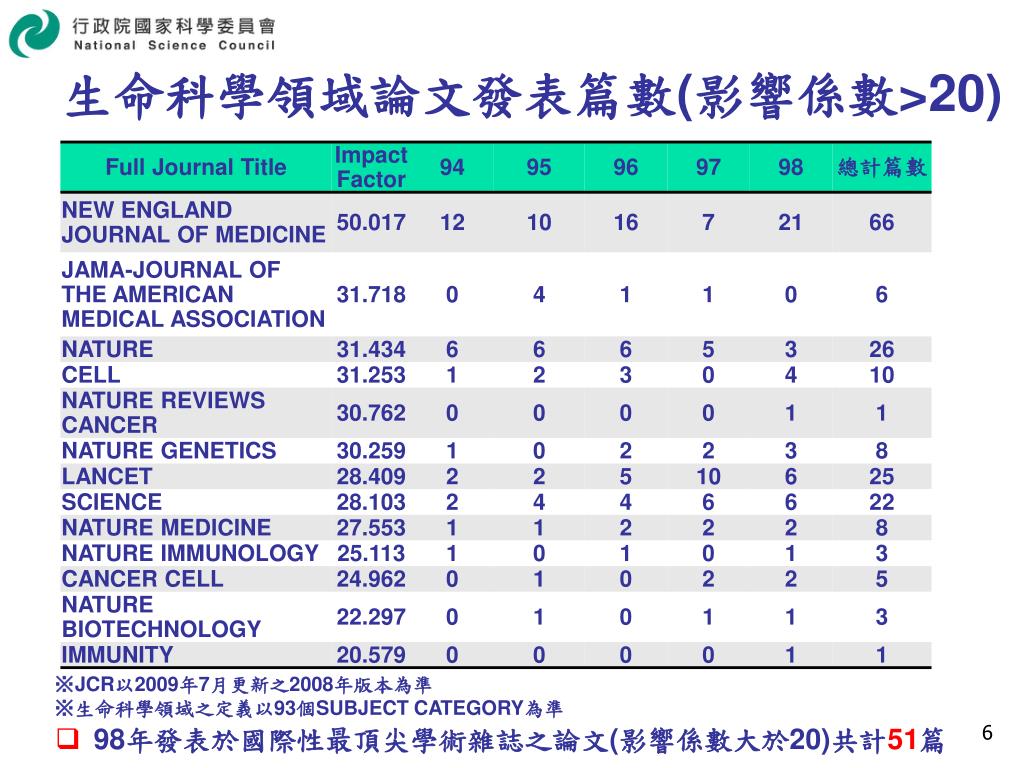The width and height of the screenshot is (1024, 768).
Task: Click the '97' year column header
Action: pyautogui.click(x=708, y=167)
